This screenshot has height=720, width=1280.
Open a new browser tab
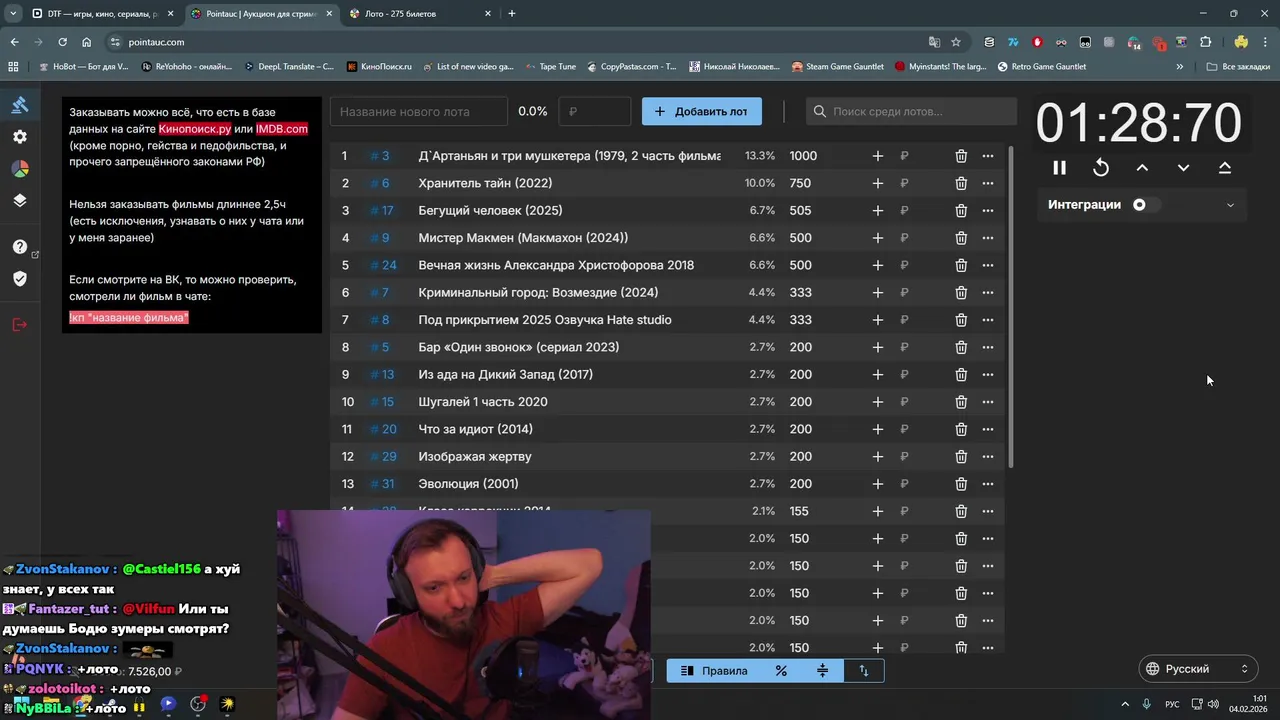click(x=512, y=14)
